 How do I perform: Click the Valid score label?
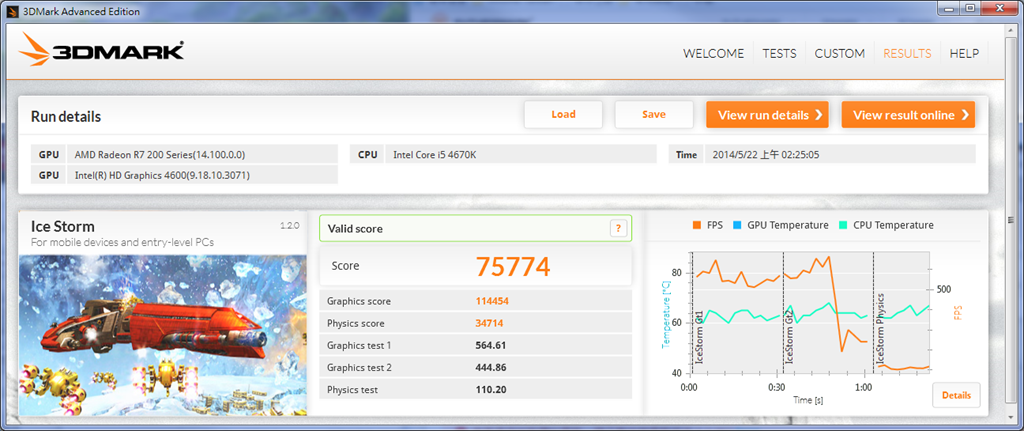point(355,229)
